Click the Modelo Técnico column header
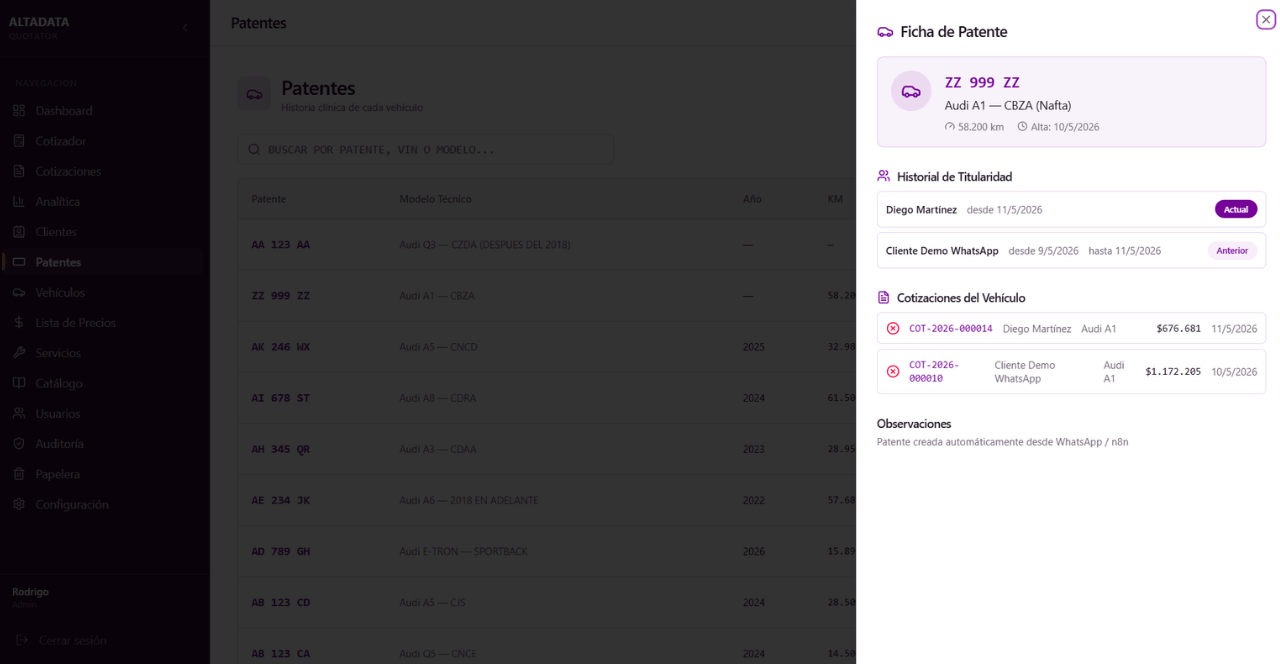The height and width of the screenshot is (664, 1280). 435,199
